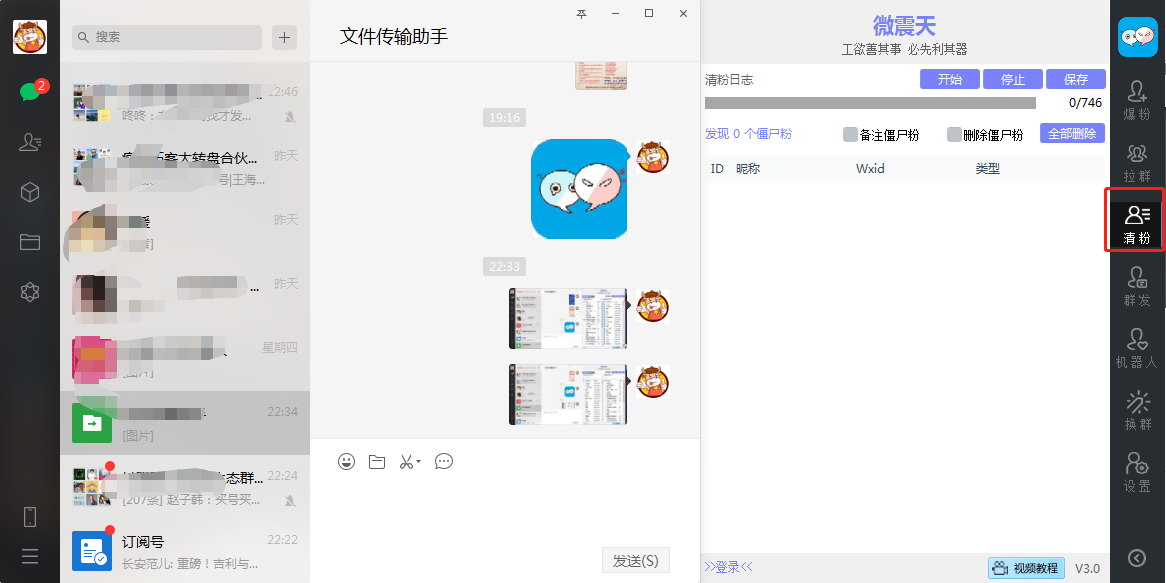Open the Contacts icon in WeChat sidebar

coord(30,141)
